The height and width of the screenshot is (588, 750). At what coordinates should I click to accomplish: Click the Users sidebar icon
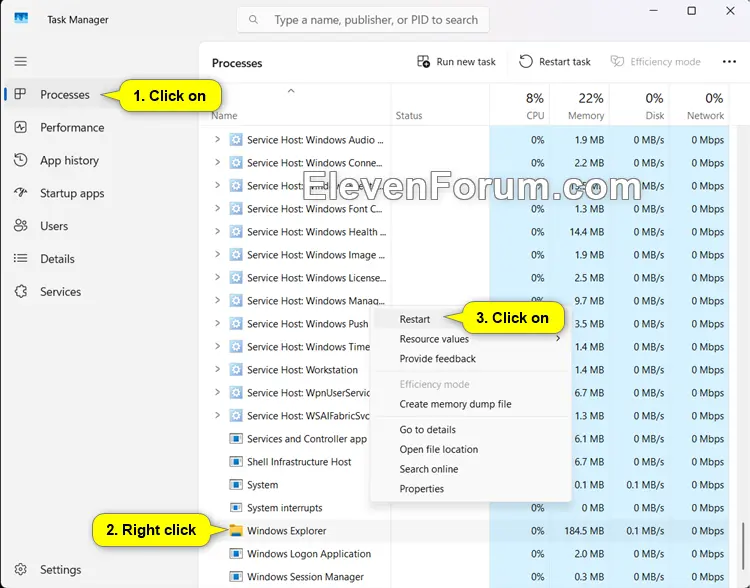[x=21, y=226]
